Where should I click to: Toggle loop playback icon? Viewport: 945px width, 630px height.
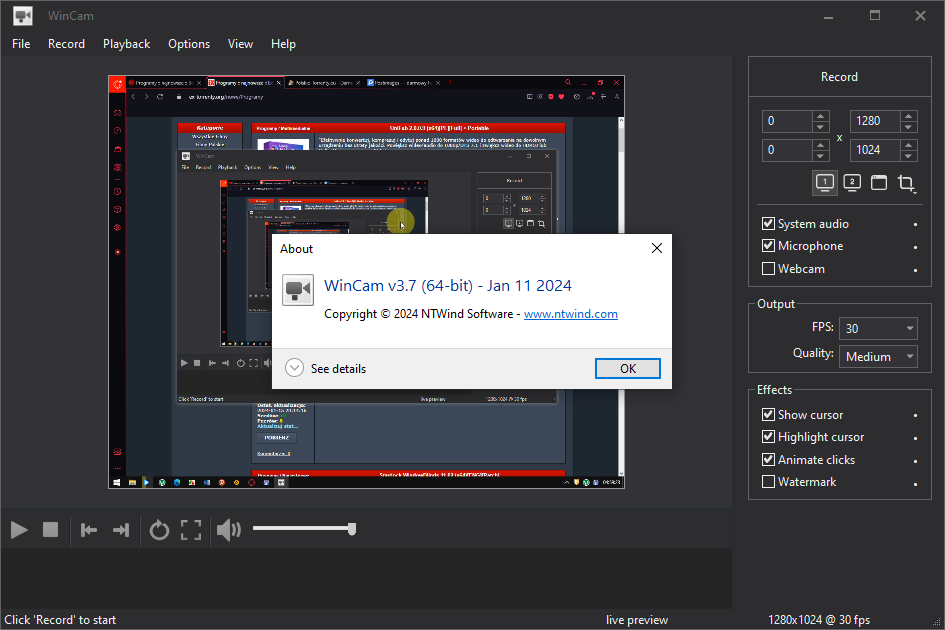coord(159,530)
